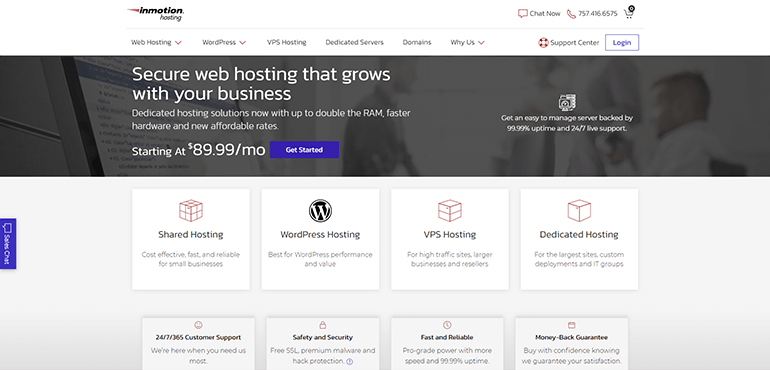Open the shopping cart icon
This screenshot has width=770, height=370.
coord(629,12)
